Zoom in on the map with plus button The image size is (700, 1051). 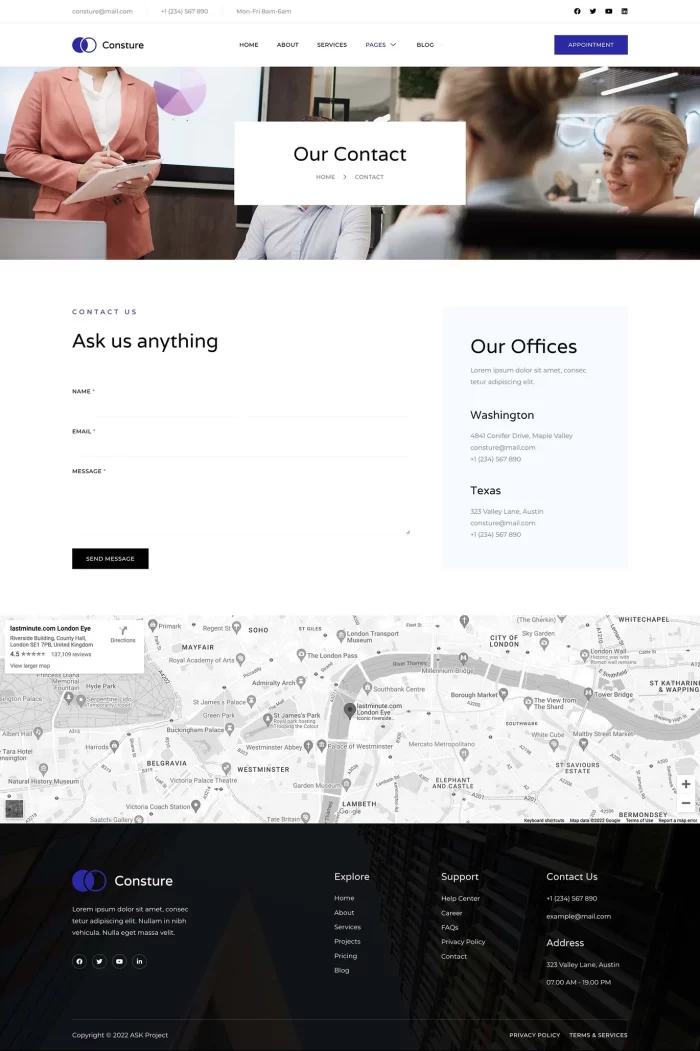pos(685,784)
